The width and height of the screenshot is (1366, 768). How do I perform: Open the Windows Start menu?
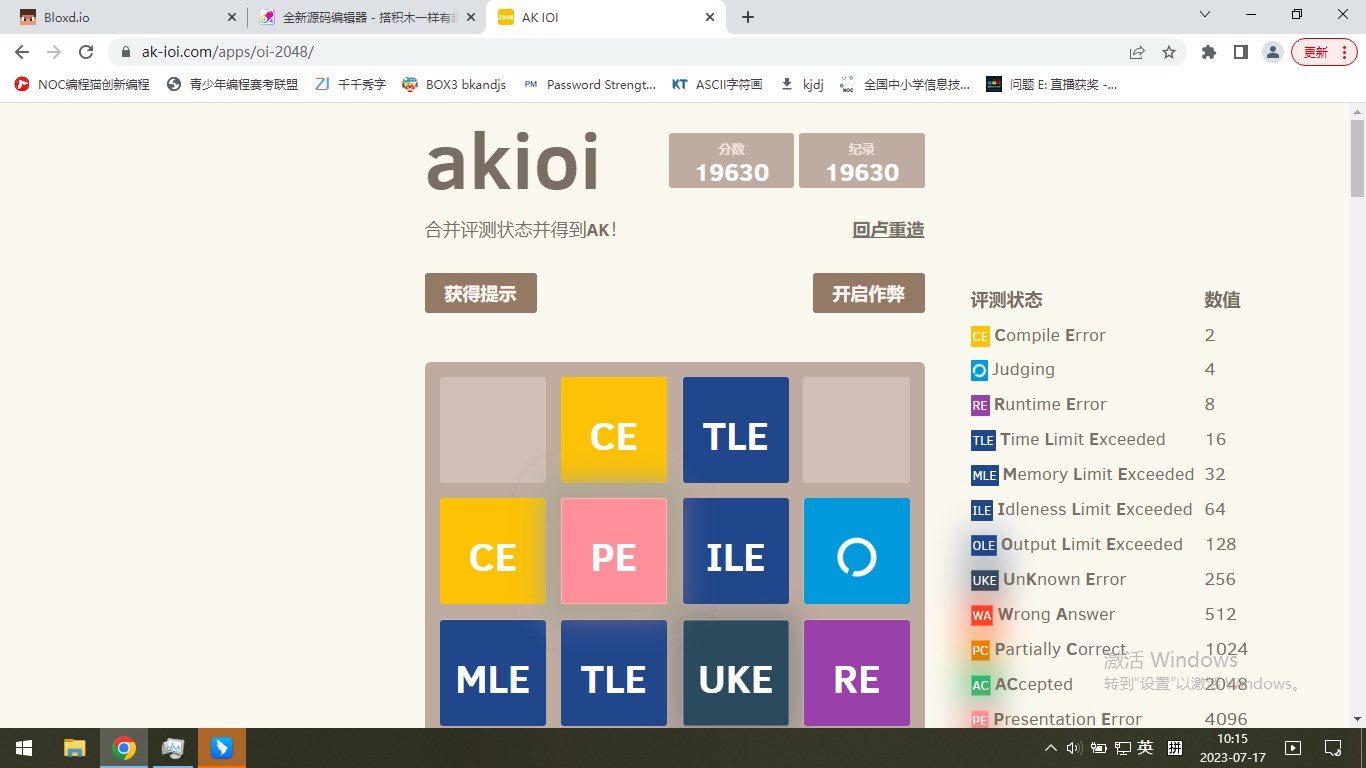pyautogui.click(x=24, y=748)
